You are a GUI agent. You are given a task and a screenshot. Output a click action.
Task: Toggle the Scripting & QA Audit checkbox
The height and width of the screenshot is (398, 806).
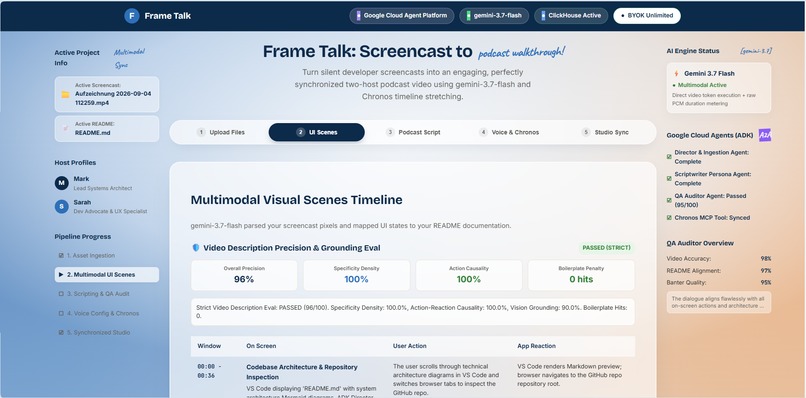tap(61, 294)
